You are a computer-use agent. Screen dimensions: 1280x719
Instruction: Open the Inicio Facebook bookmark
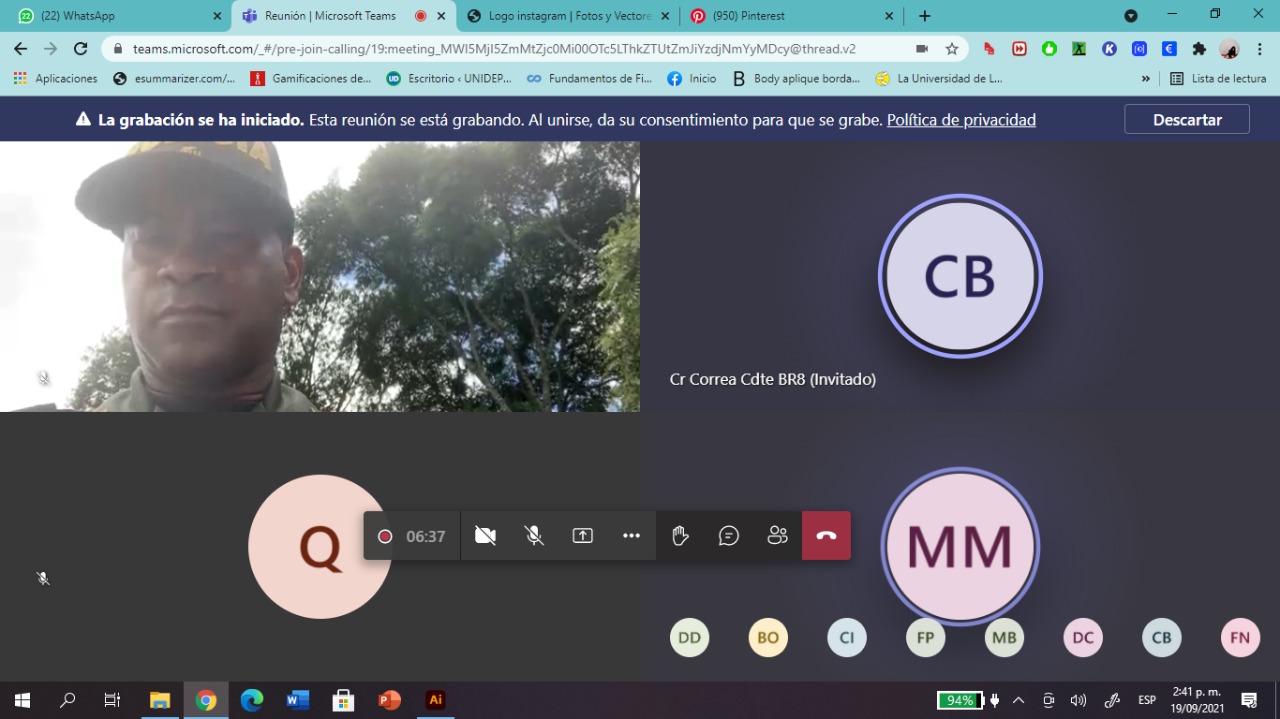coord(692,78)
